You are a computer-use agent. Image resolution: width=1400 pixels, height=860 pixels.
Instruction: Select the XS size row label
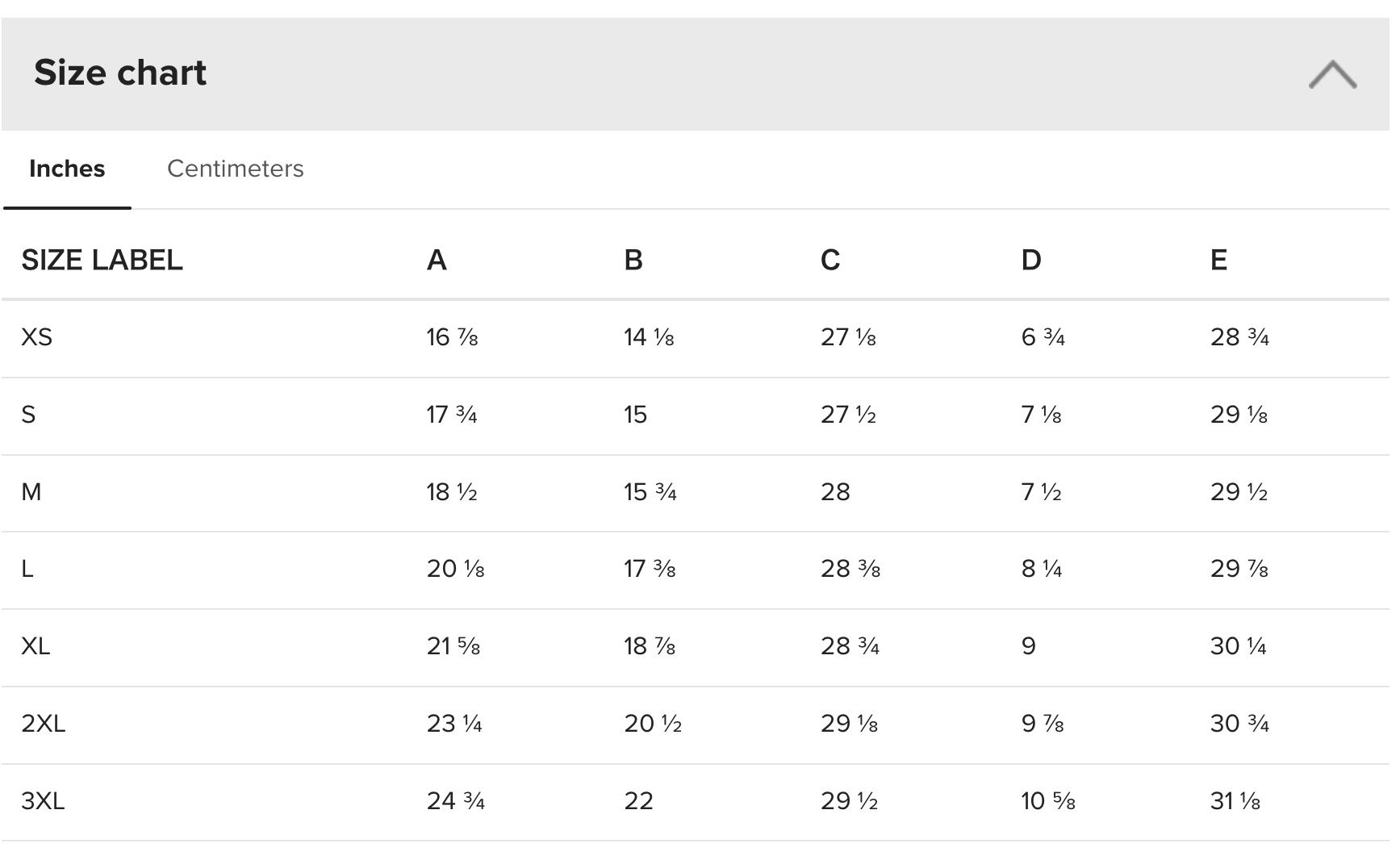tap(36, 337)
